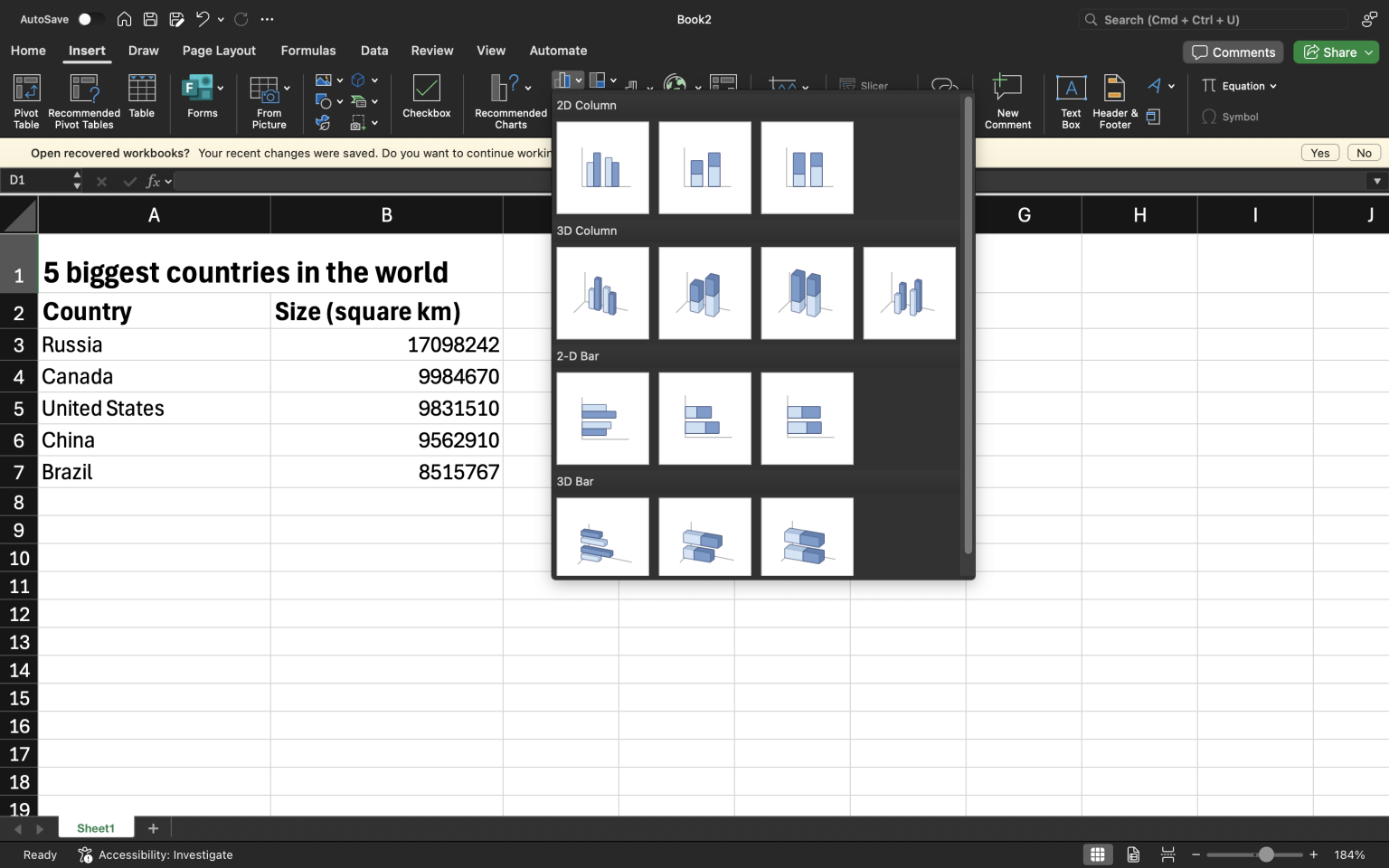
Task: Dismiss recovered workbooks prompt with No
Action: (x=1364, y=152)
